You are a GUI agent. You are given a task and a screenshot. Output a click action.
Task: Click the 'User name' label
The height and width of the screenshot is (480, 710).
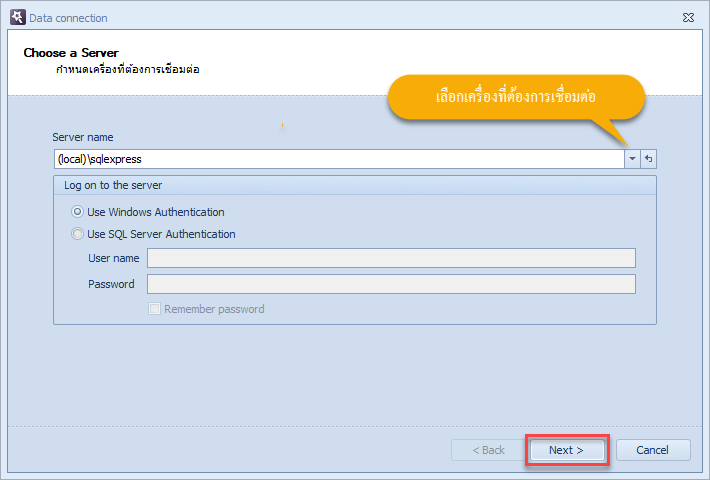[114, 258]
